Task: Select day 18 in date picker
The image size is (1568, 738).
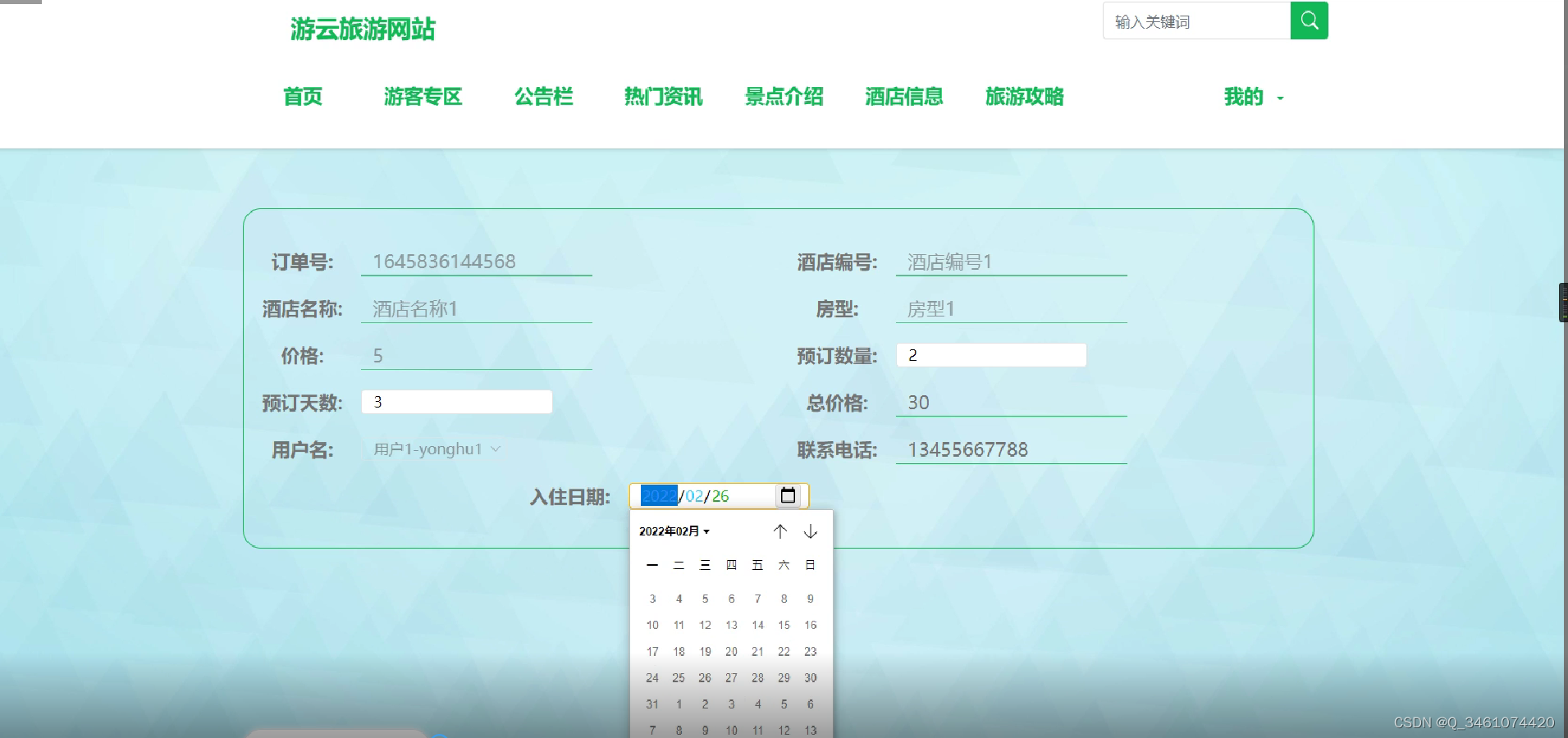Action: pos(679,651)
